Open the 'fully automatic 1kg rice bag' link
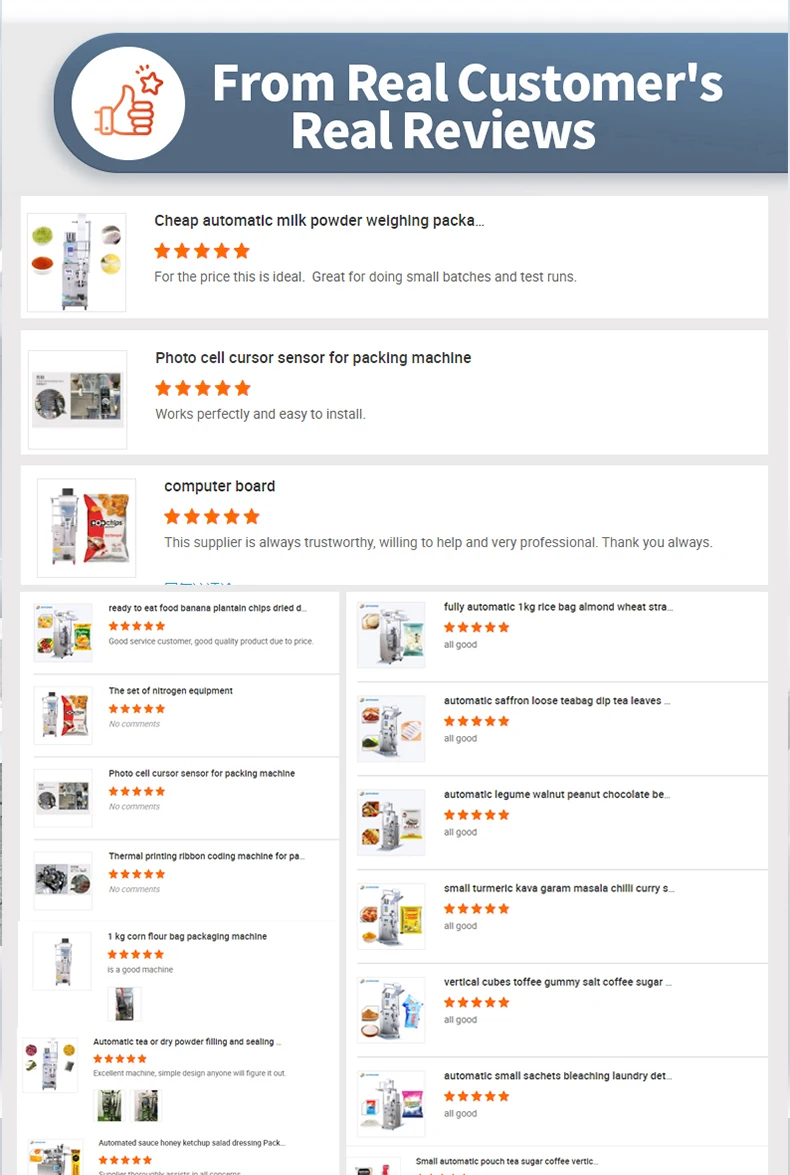 coord(558,607)
